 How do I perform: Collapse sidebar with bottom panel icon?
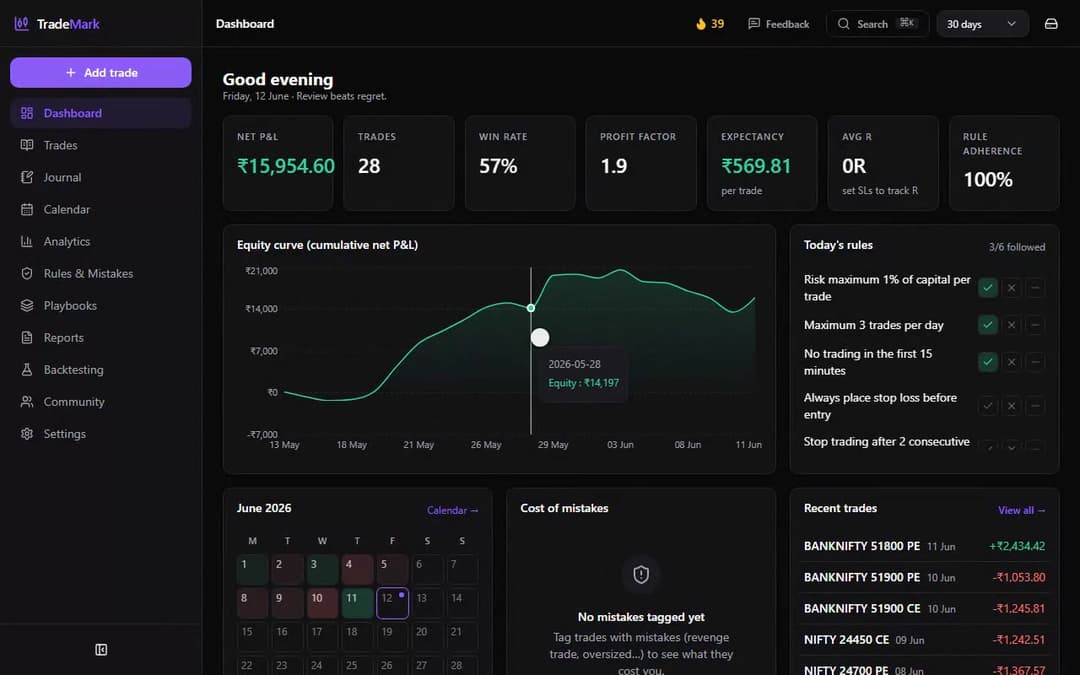click(101, 650)
